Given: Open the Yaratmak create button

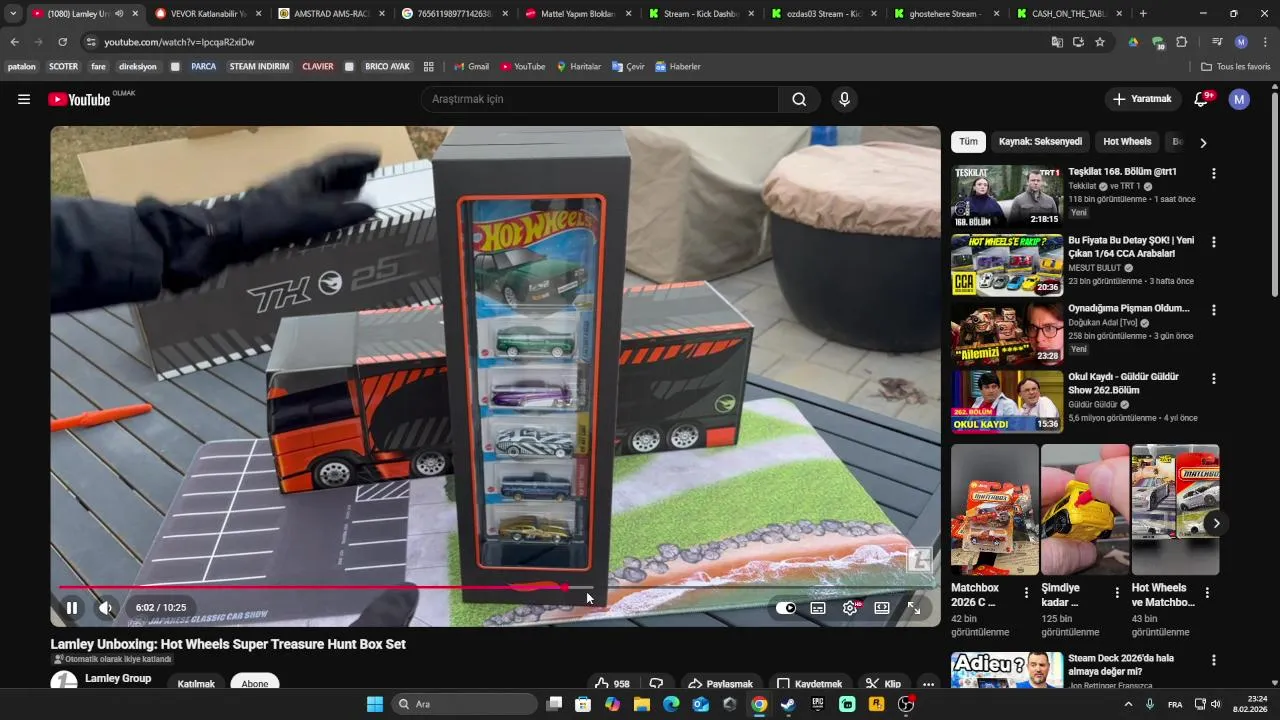Looking at the screenshot, I should pyautogui.click(x=1142, y=99).
